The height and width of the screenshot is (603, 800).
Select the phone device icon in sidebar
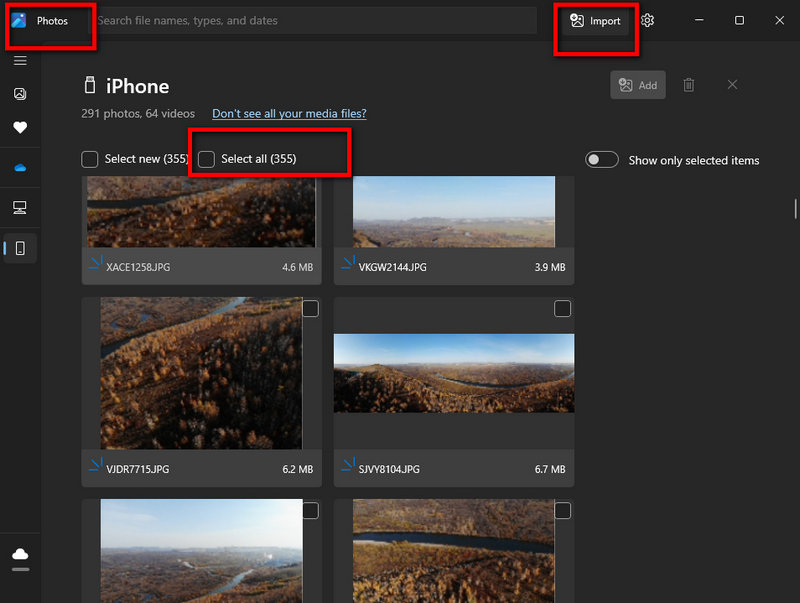pos(20,248)
